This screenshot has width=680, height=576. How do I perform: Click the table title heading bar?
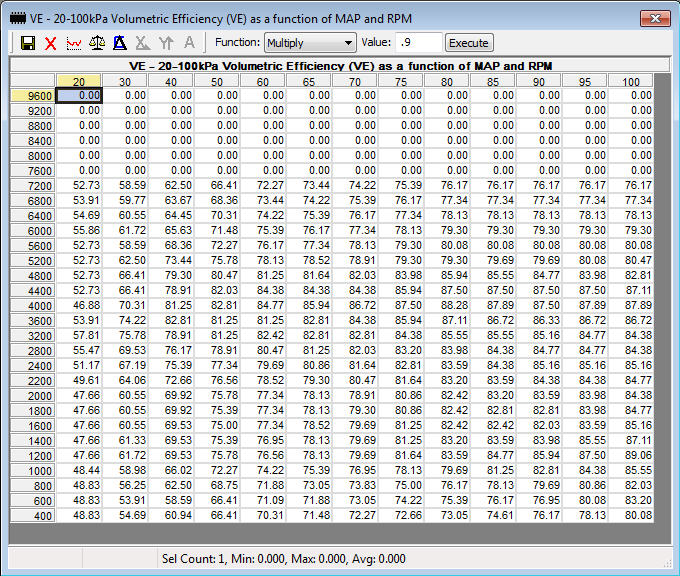pos(340,65)
